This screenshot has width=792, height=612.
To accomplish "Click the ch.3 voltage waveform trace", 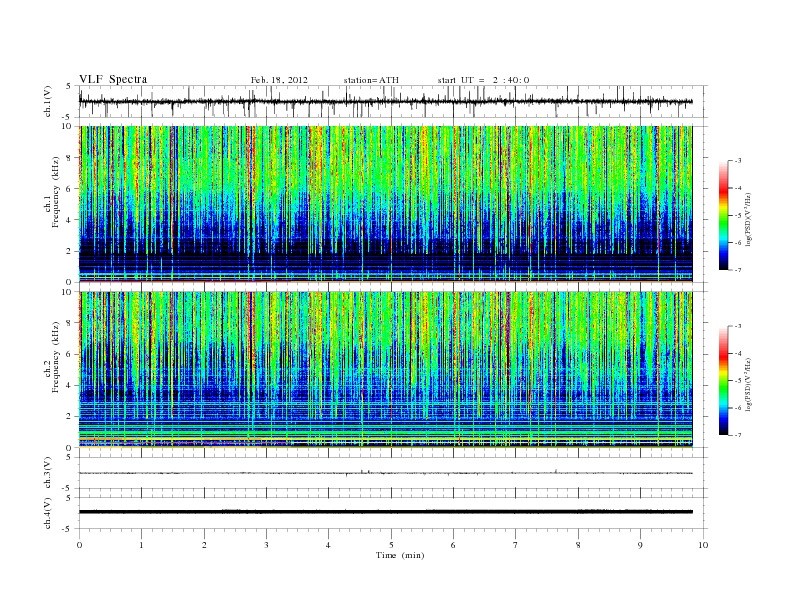I will [x=385, y=473].
